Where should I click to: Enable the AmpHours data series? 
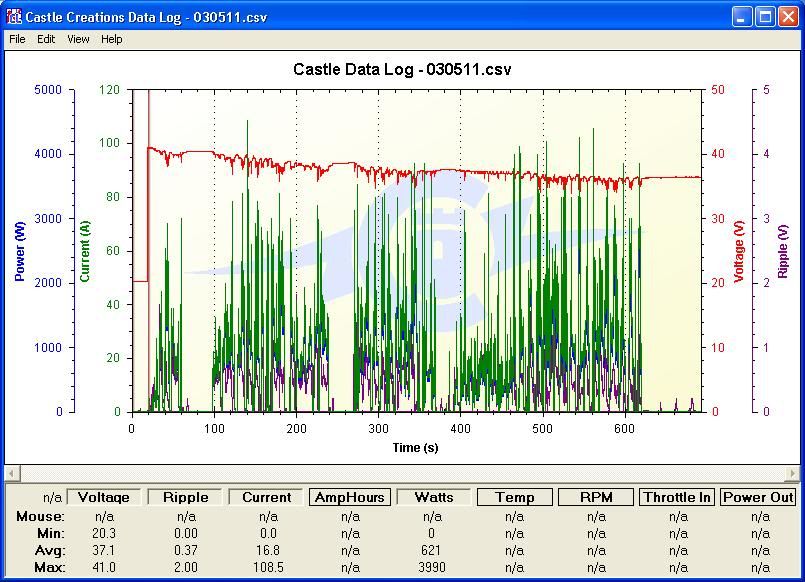[350, 497]
